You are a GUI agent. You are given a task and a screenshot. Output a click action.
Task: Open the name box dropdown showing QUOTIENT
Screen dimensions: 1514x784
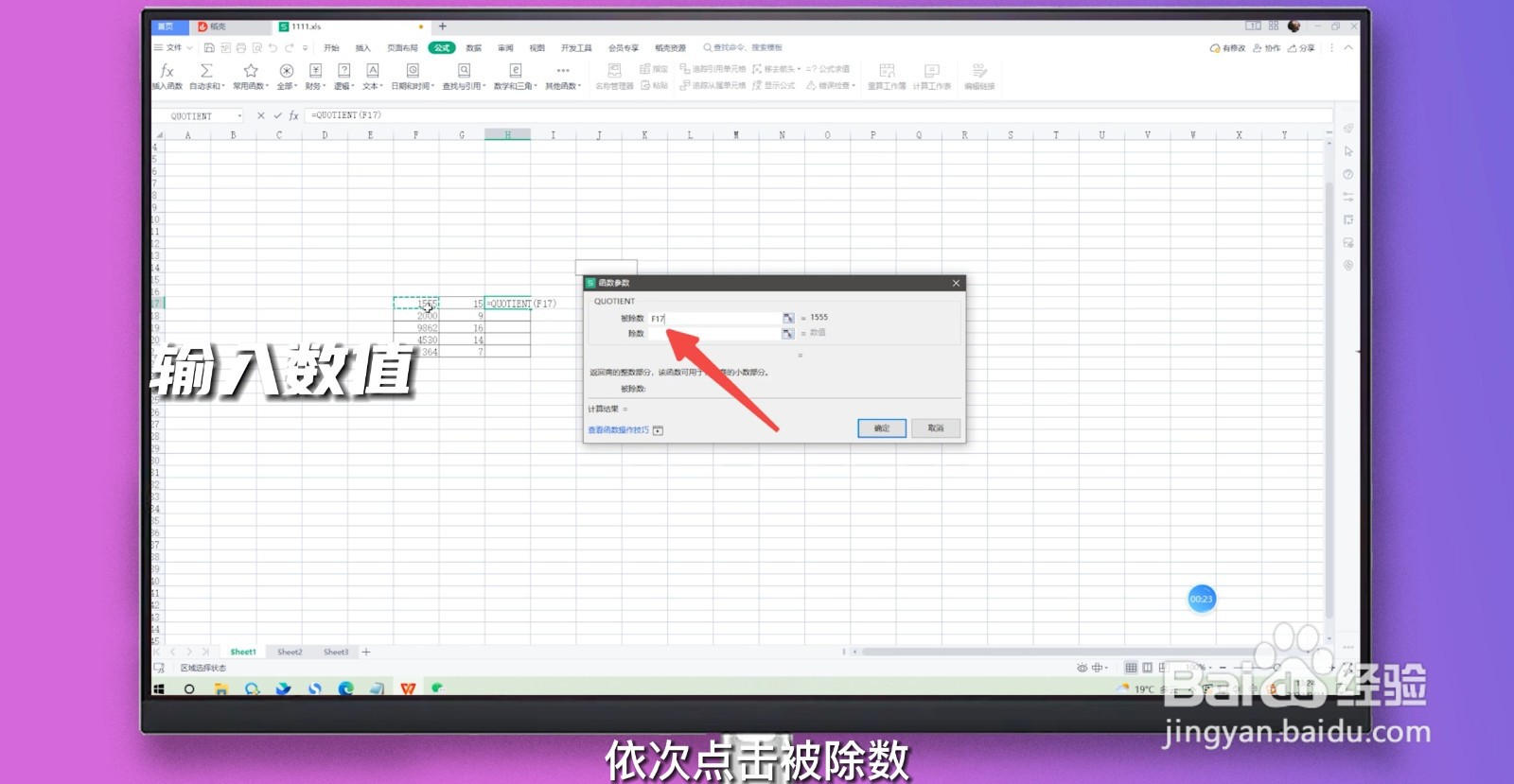239,115
